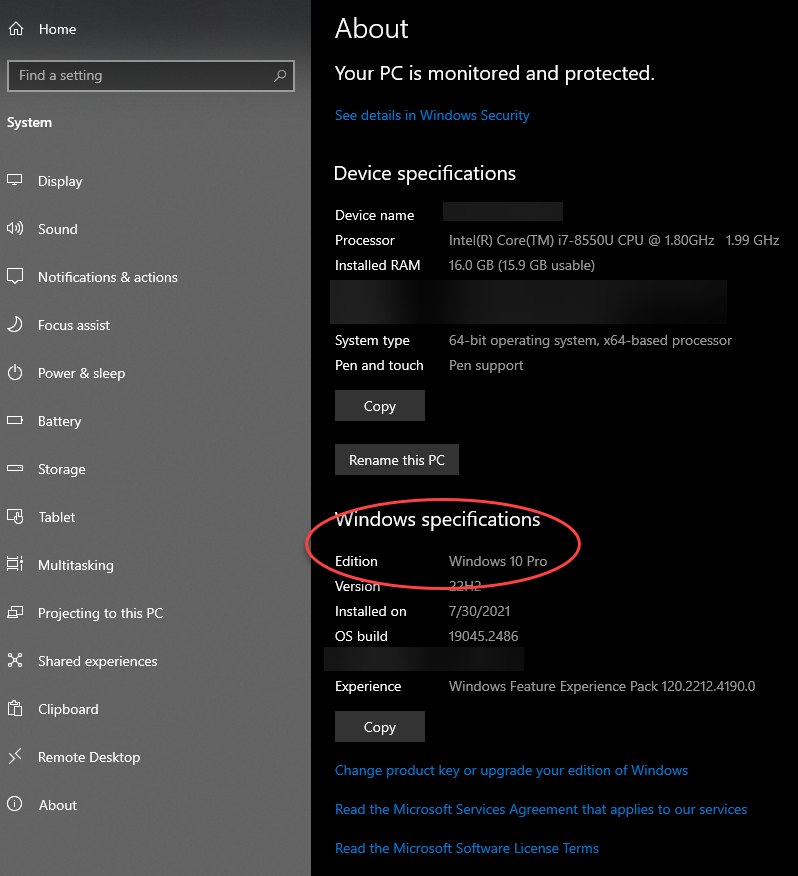Click the Home house icon
798x876 pixels.
[16, 28]
